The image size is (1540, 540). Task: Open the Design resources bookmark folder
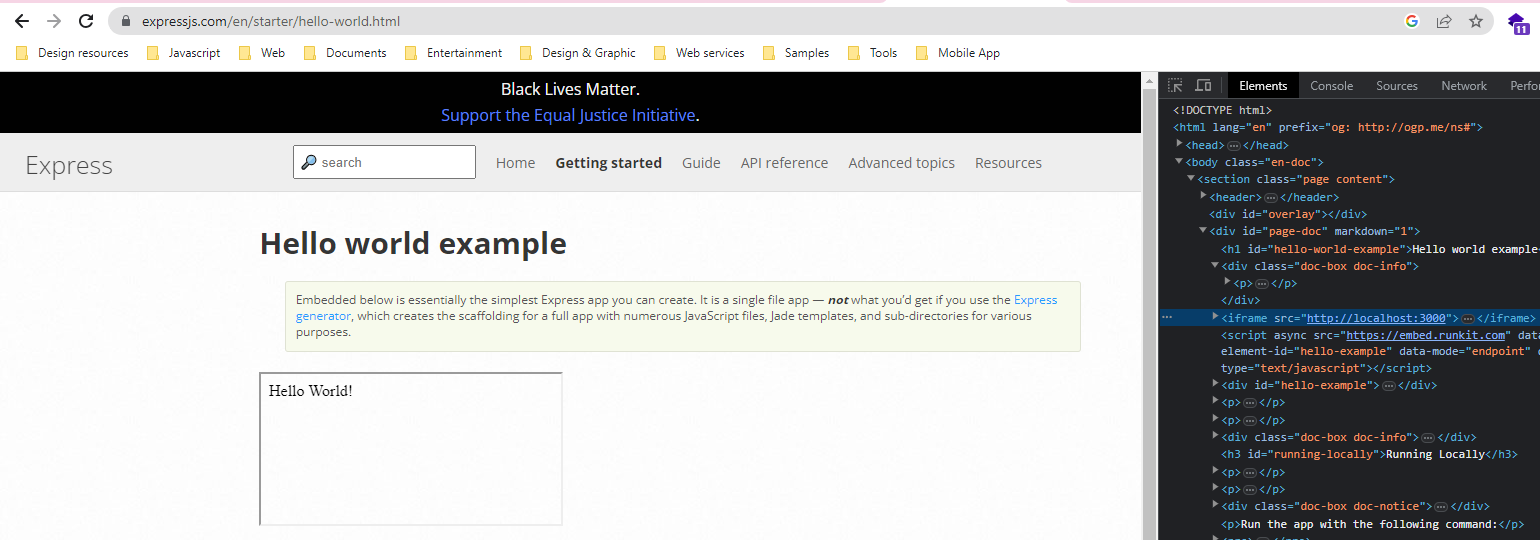[72, 53]
